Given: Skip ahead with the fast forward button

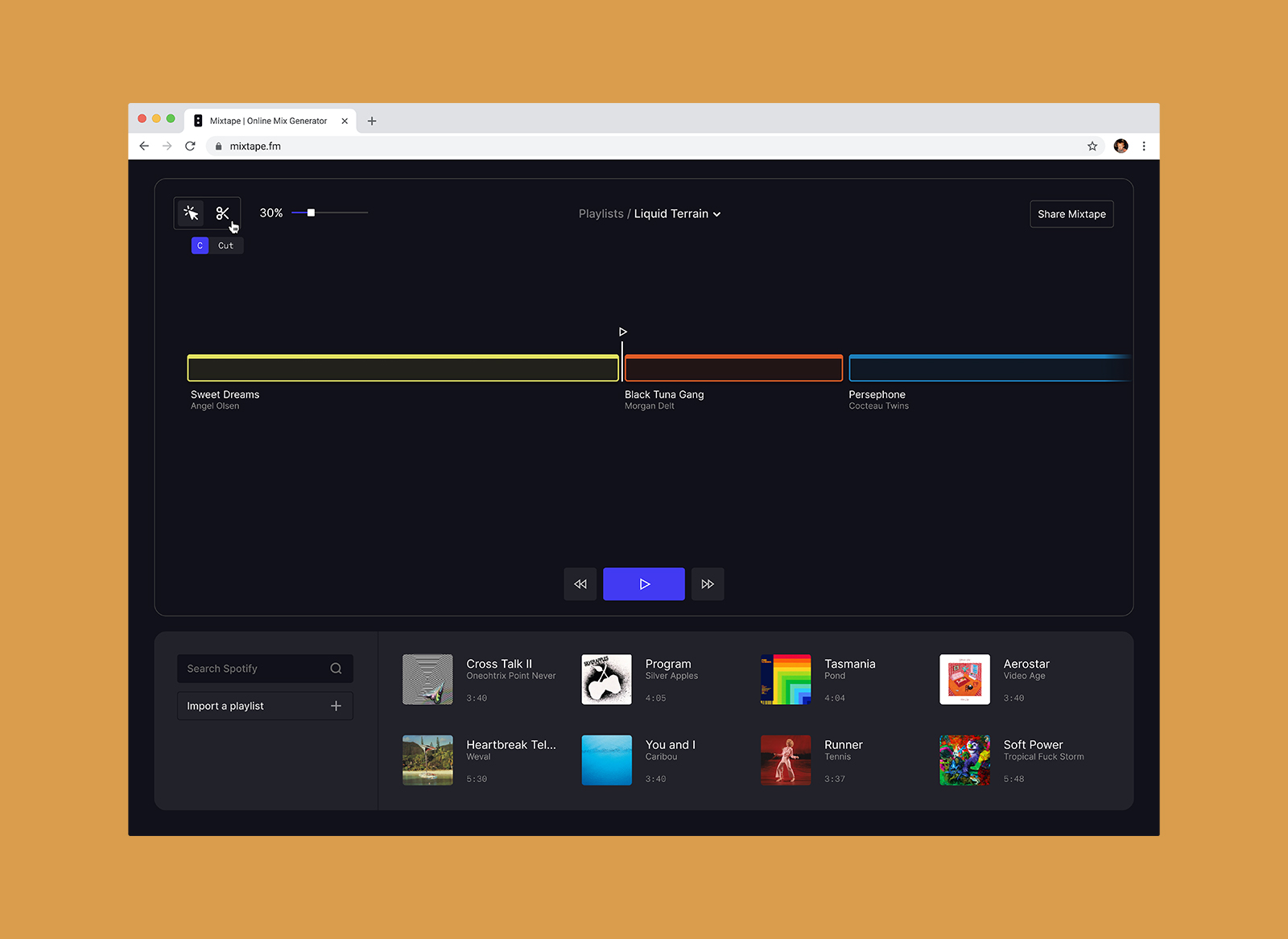Looking at the screenshot, I should [708, 584].
